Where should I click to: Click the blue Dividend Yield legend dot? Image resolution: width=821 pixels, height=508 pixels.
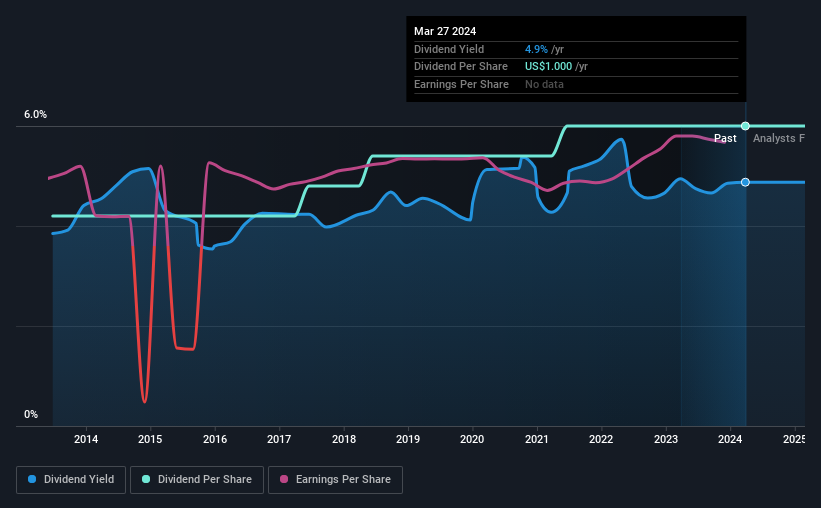pos(32,479)
